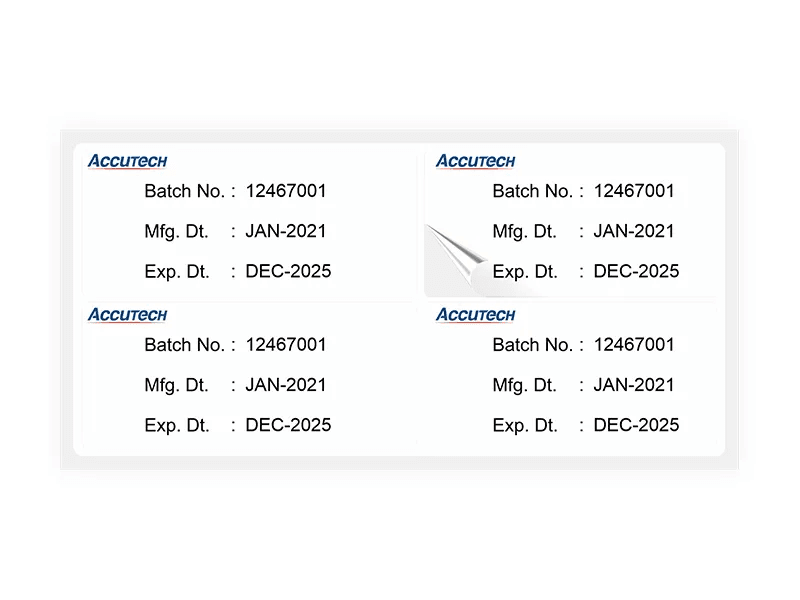Select batch number 12467001 on the top-right label
800x600 pixels.
[x=634, y=191]
